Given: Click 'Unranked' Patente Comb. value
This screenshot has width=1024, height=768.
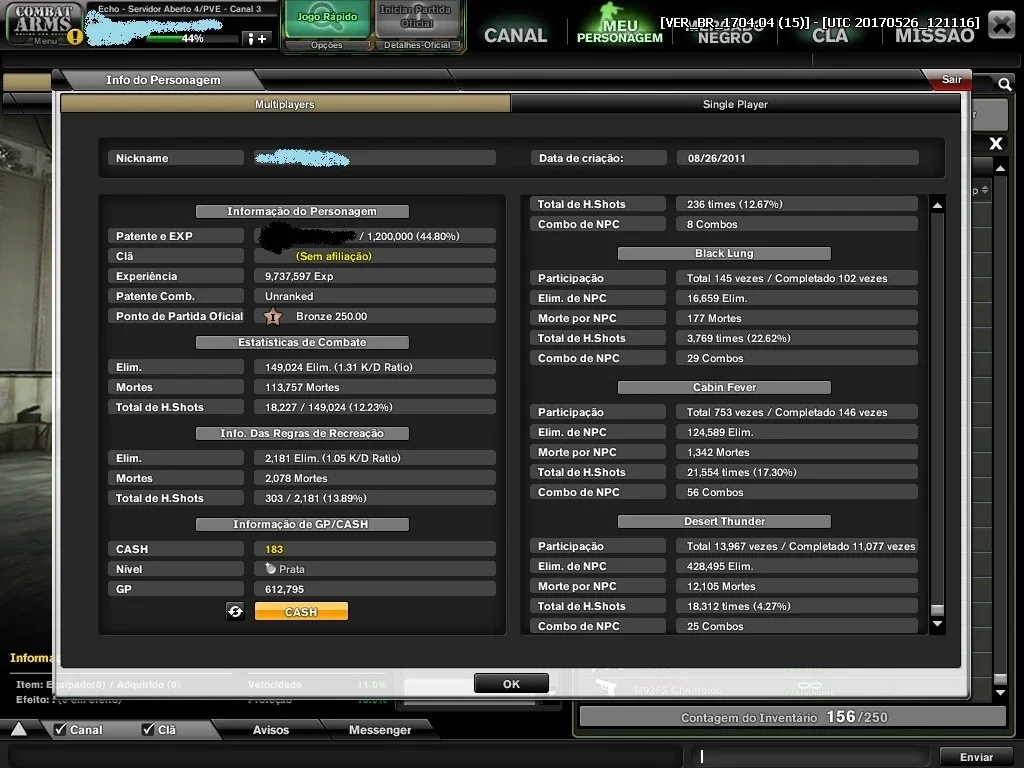Looking at the screenshot, I should click(x=289, y=296).
